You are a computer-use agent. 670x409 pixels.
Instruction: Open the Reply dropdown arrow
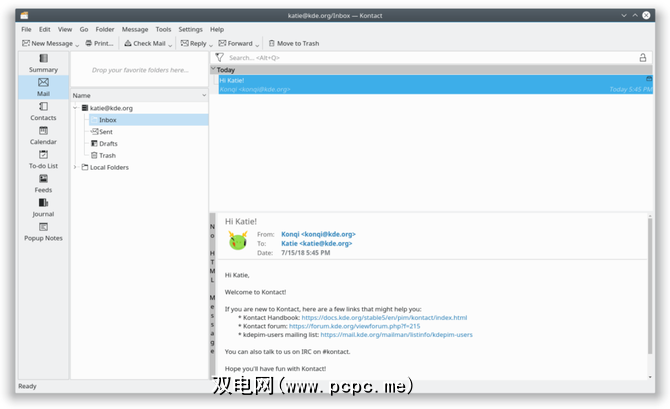211,44
